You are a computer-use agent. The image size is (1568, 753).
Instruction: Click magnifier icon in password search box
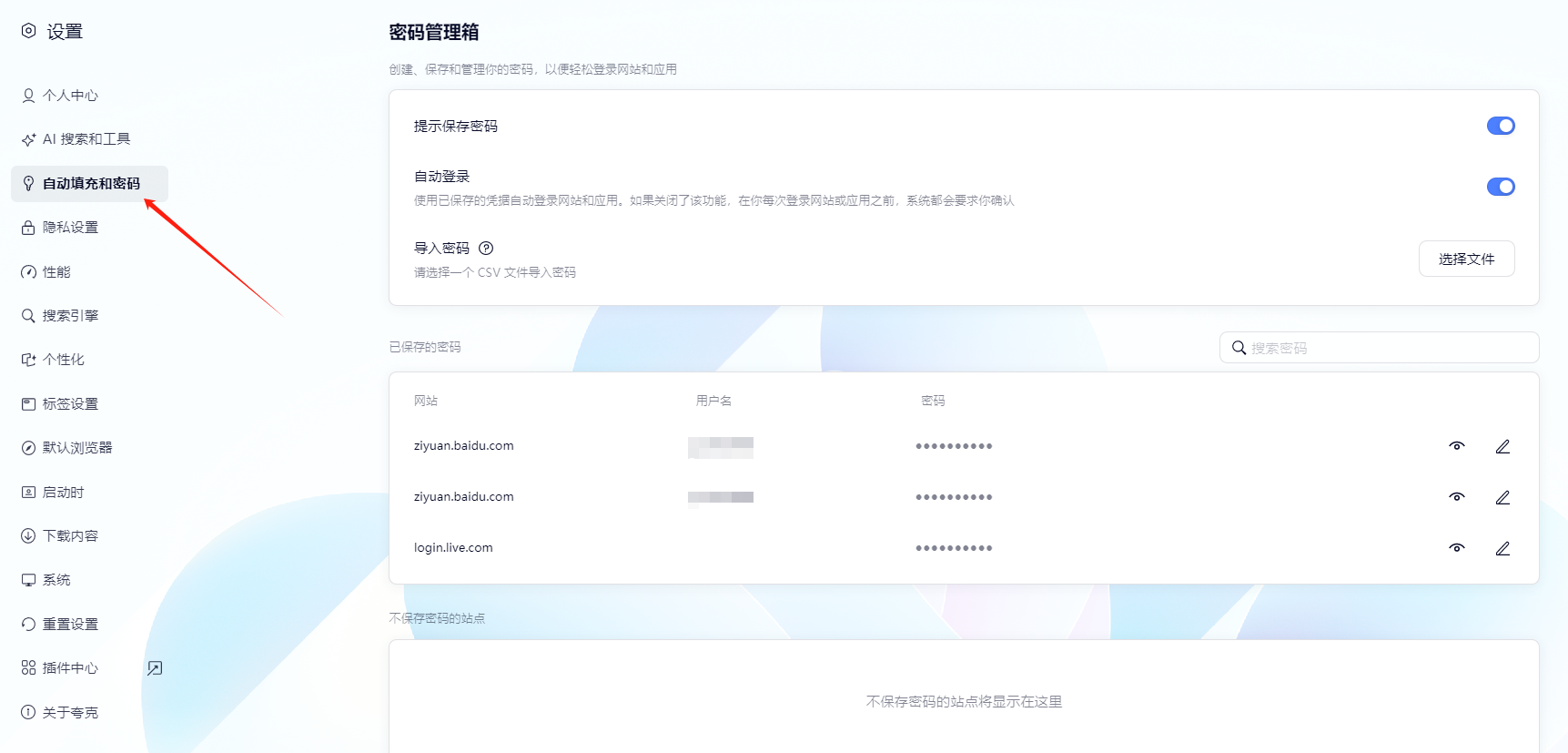[1239, 348]
